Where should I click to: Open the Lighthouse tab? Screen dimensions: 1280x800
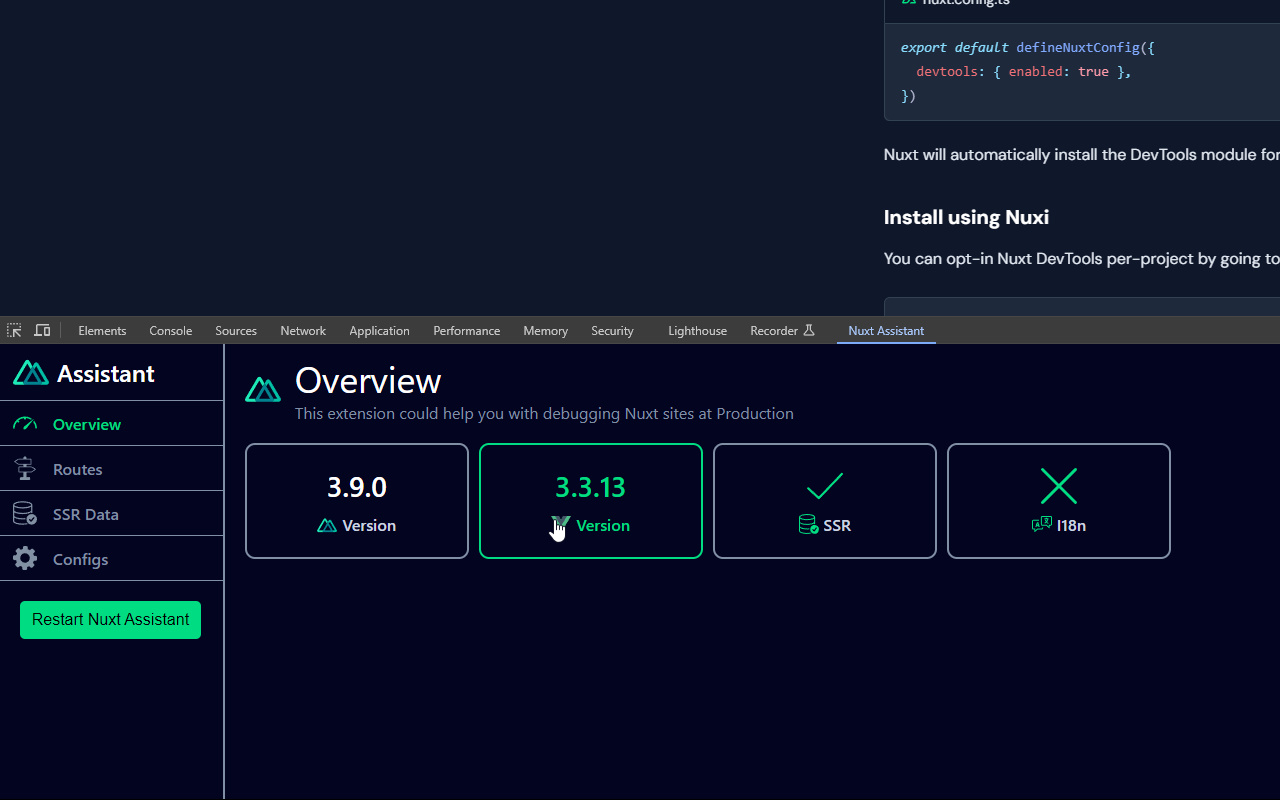[x=697, y=331]
